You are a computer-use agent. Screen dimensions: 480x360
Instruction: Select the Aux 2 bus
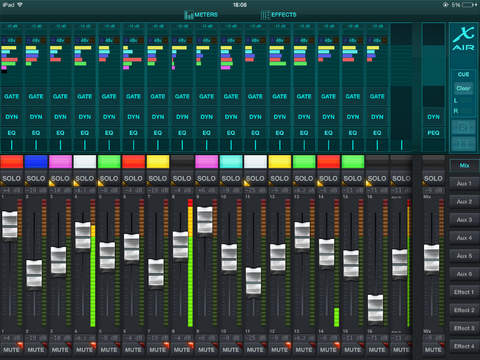[464, 202]
